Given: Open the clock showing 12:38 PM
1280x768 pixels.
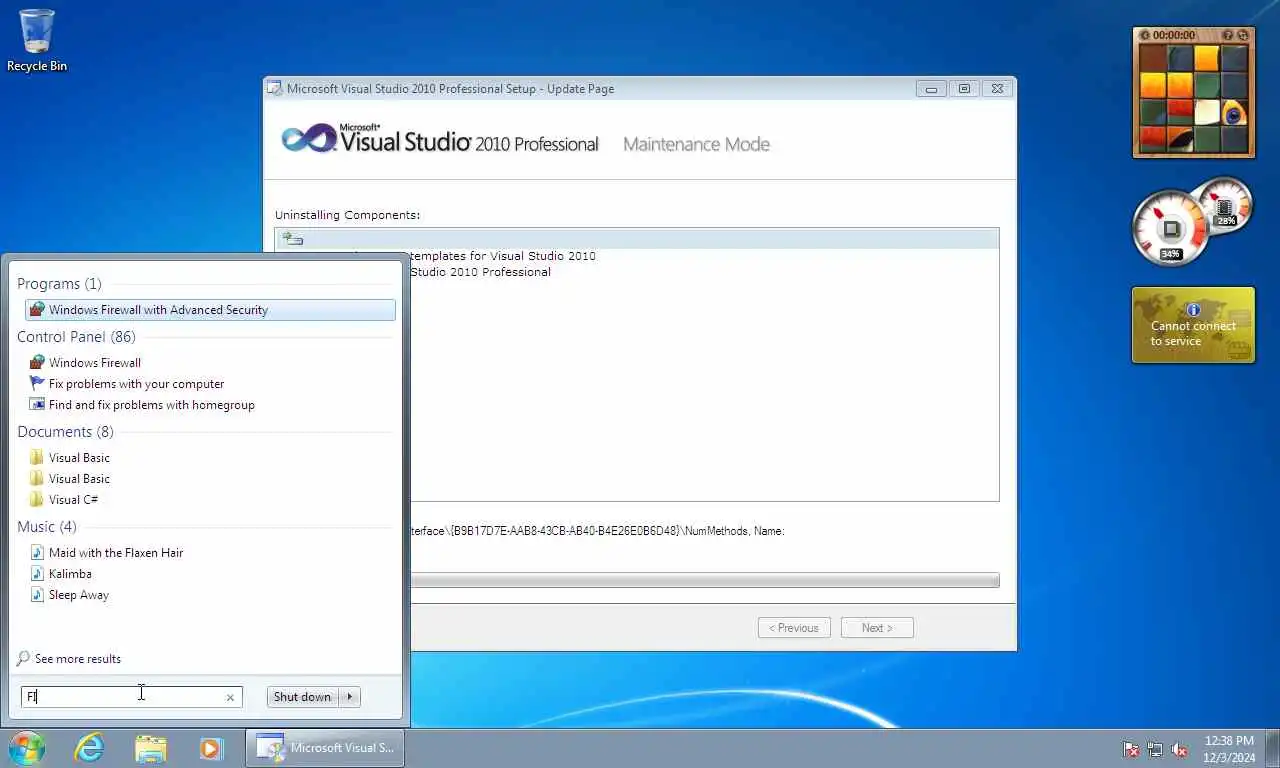Looking at the screenshot, I should (1229, 749).
